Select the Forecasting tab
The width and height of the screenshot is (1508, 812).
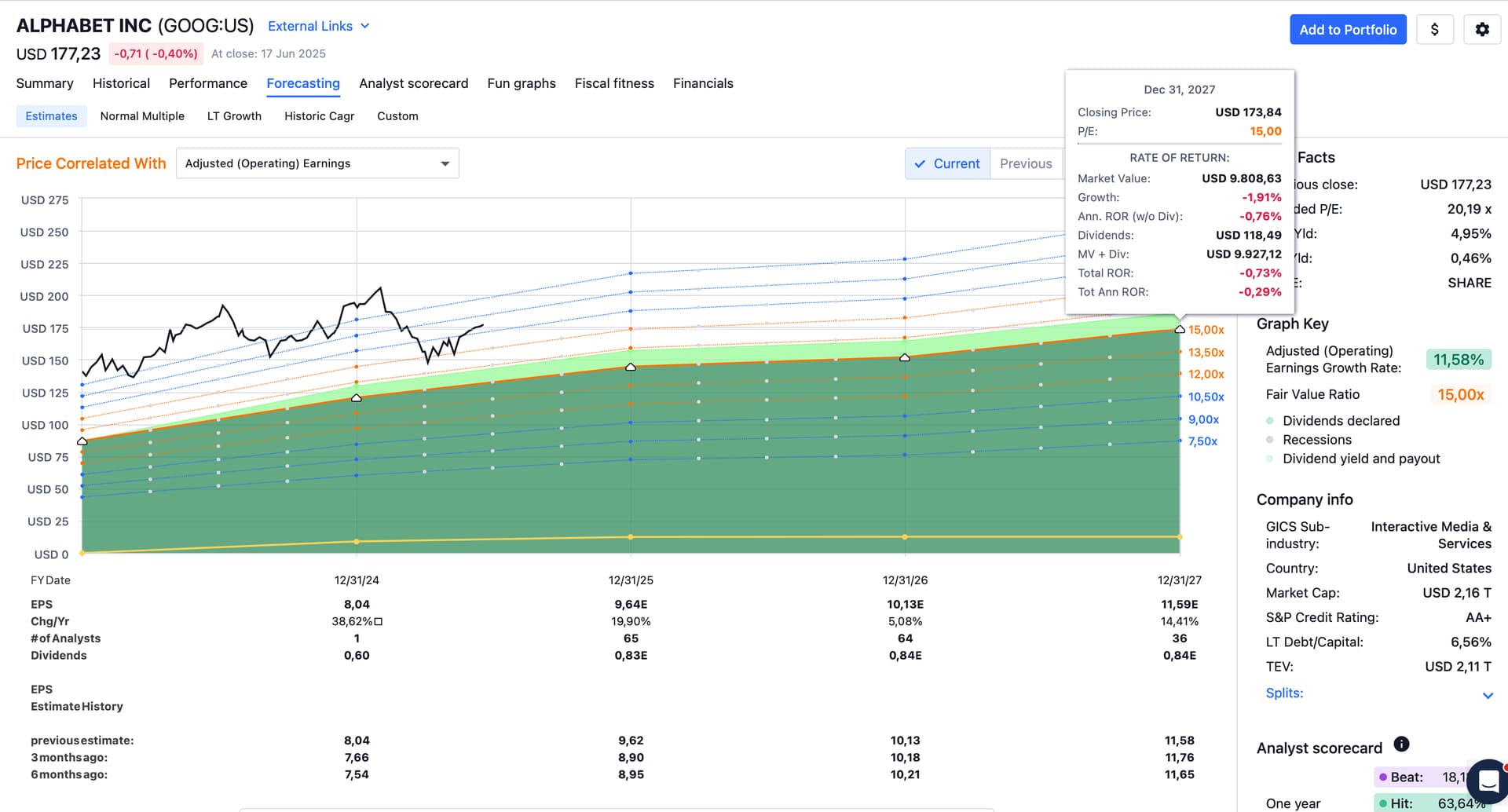click(303, 83)
